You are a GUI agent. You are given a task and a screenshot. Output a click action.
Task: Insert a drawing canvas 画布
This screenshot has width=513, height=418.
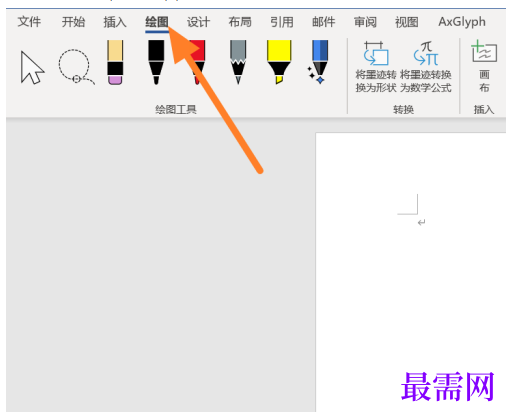[484, 67]
